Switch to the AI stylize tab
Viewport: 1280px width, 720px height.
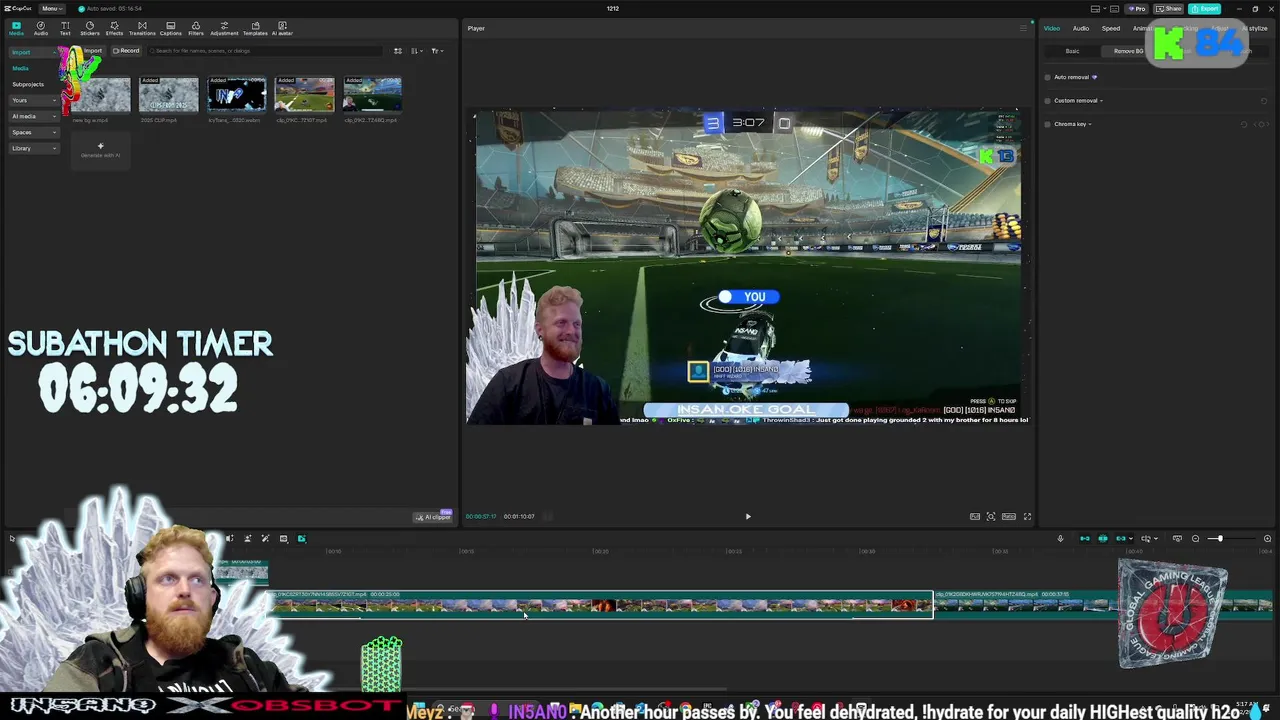(x=1254, y=28)
